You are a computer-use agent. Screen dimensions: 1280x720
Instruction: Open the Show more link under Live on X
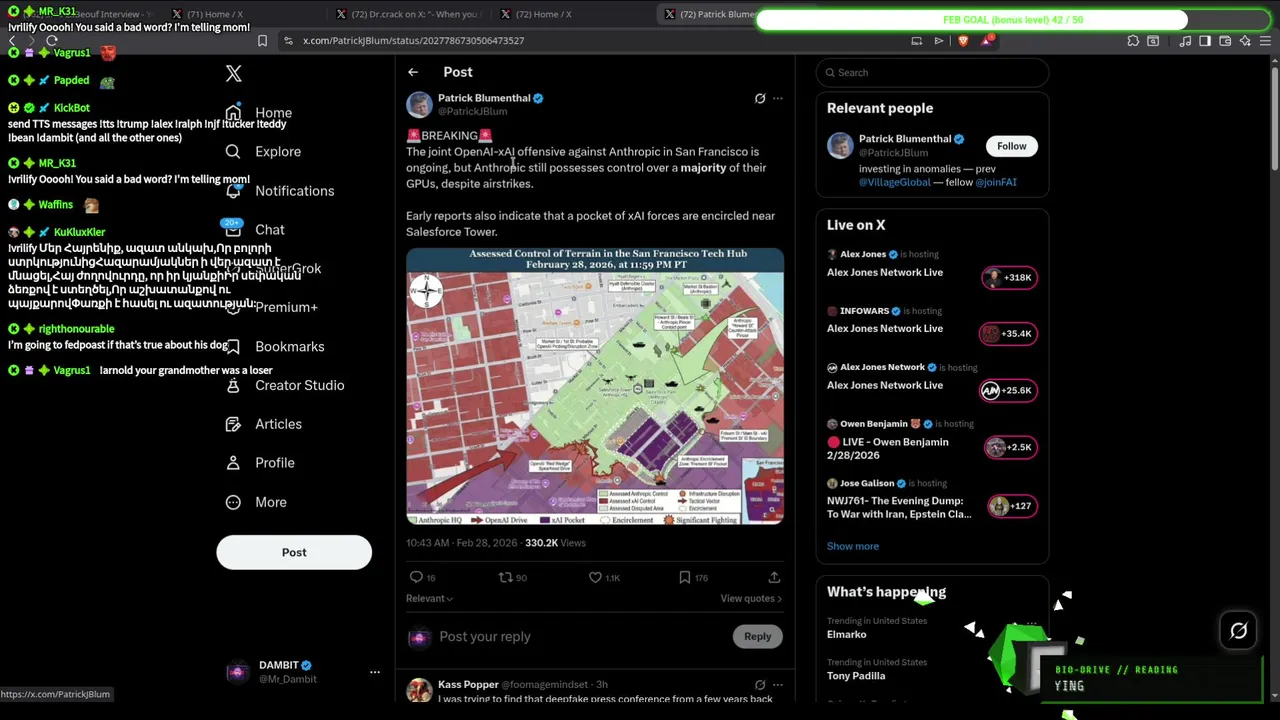click(853, 546)
